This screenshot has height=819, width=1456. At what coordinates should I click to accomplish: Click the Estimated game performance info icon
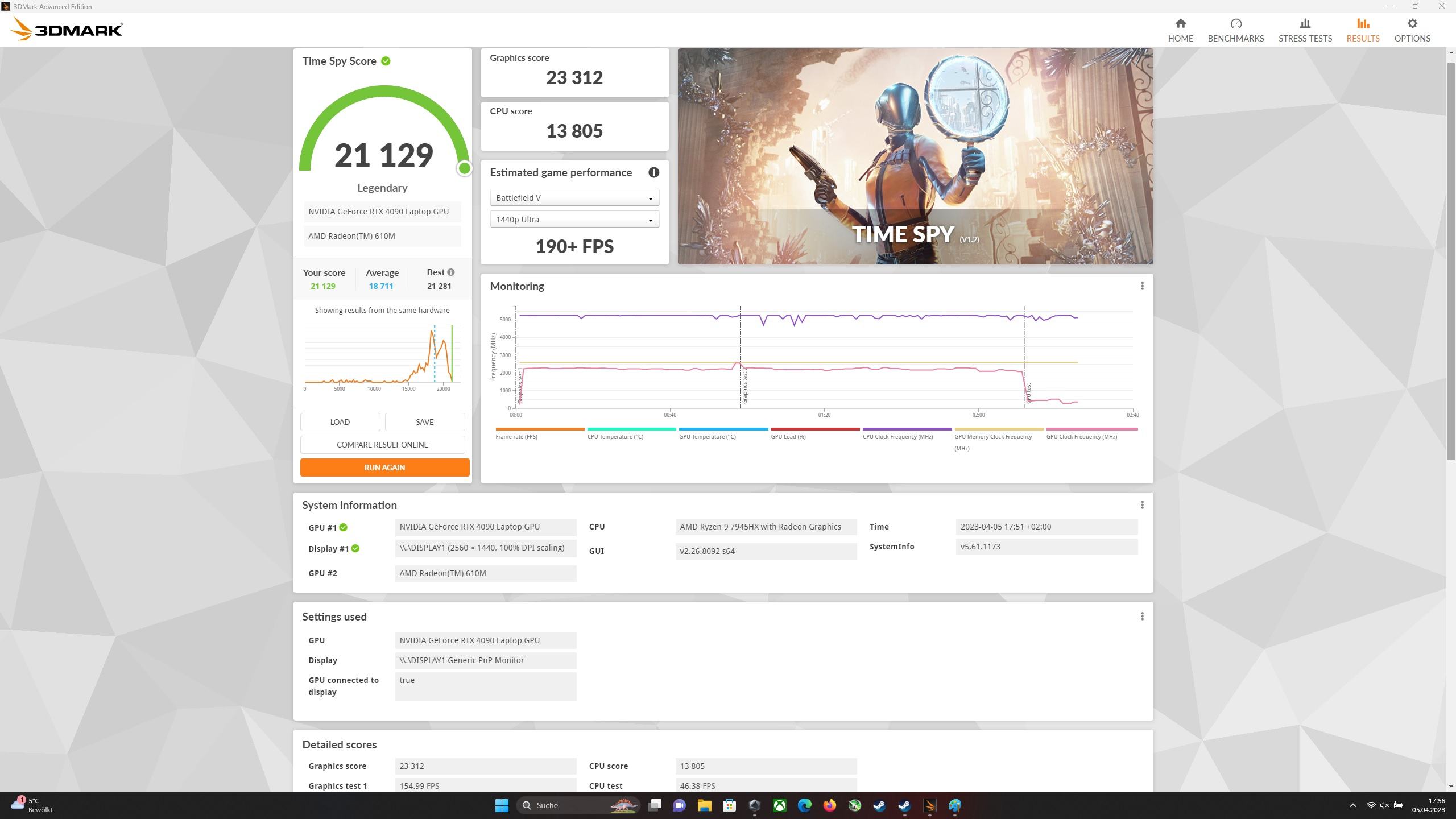click(x=653, y=172)
